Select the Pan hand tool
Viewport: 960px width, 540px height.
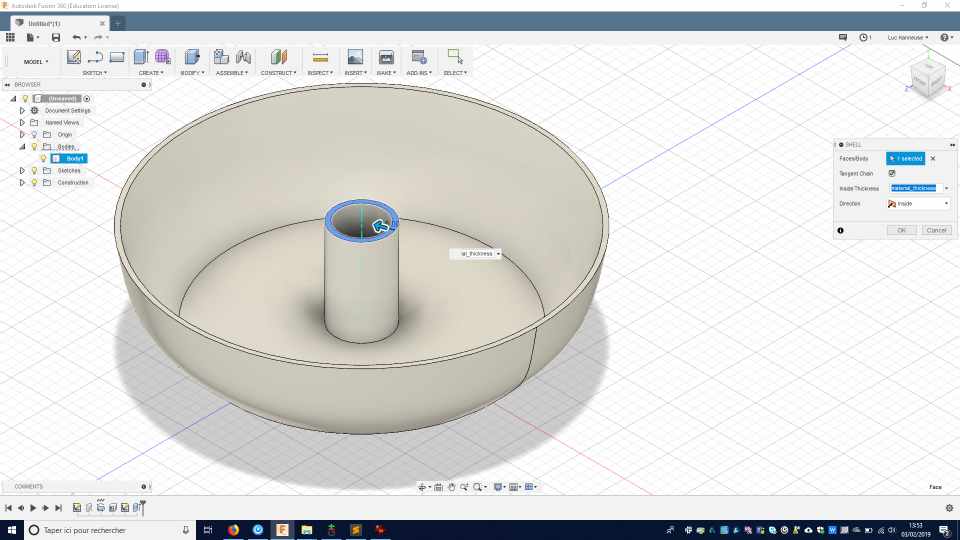tap(451, 487)
